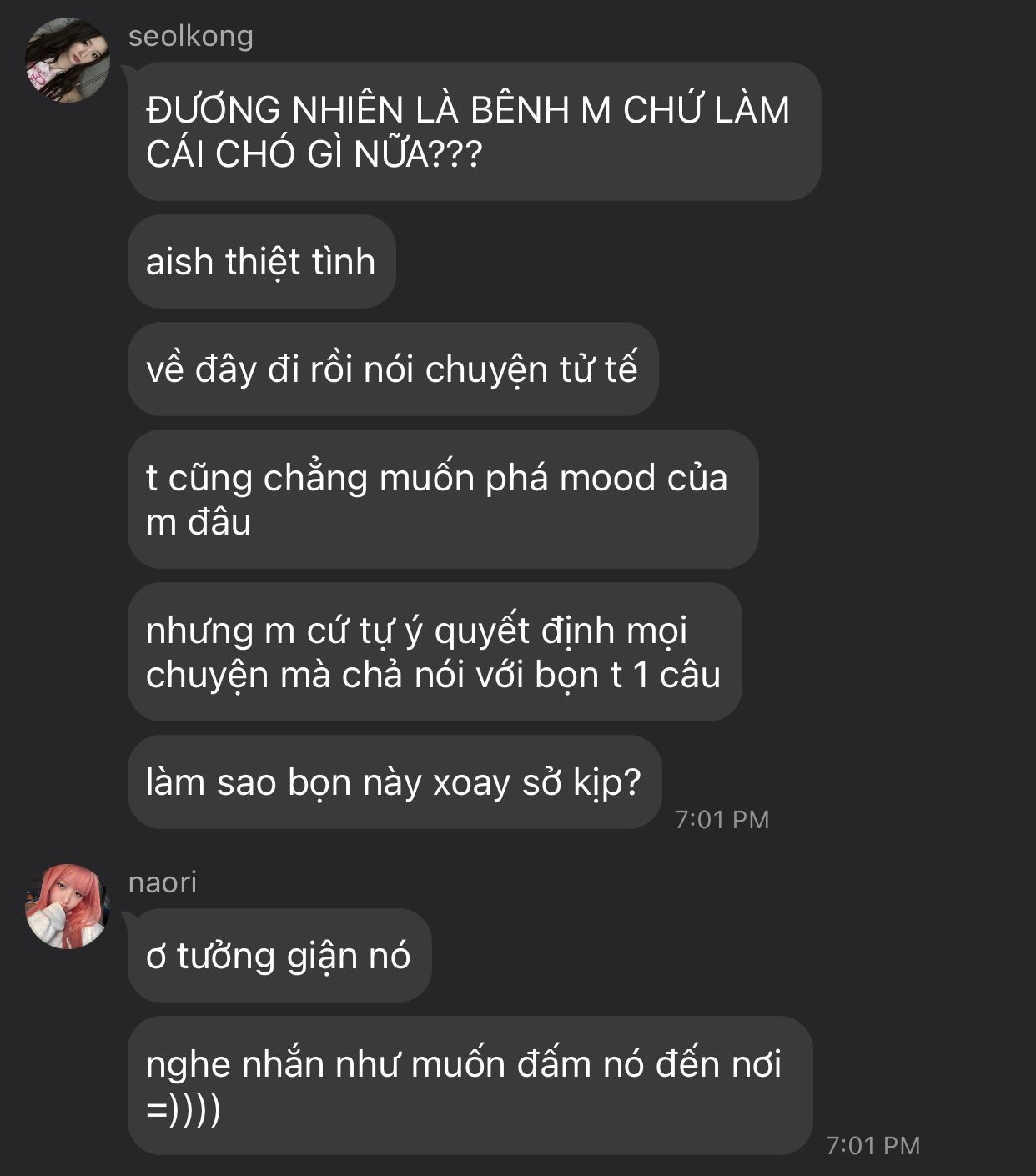1036x1176 pixels.
Task: Open naori's pink-haired avatar
Action: coord(68,907)
